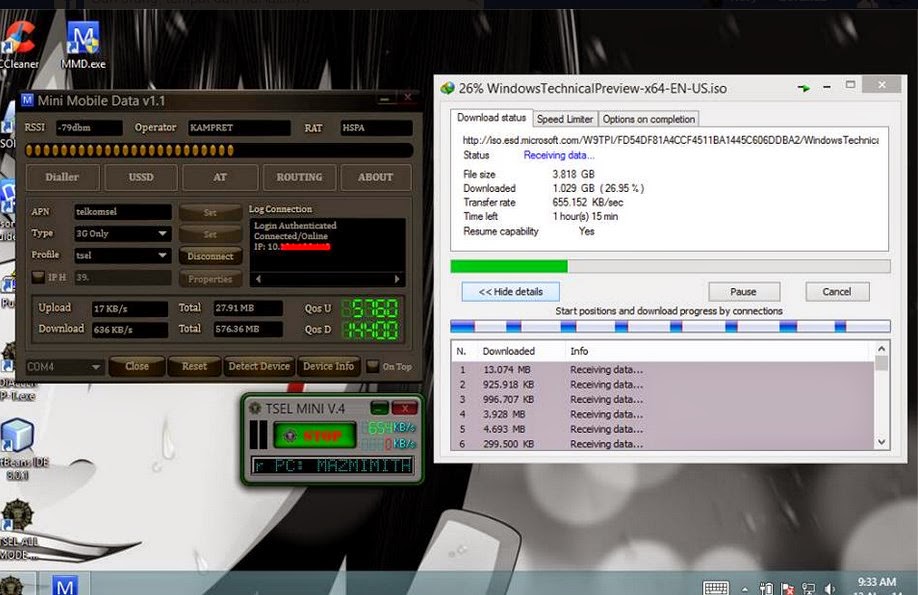This screenshot has width=918, height=595.
Task: Open the ROUTING tab
Action: (x=299, y=177)
